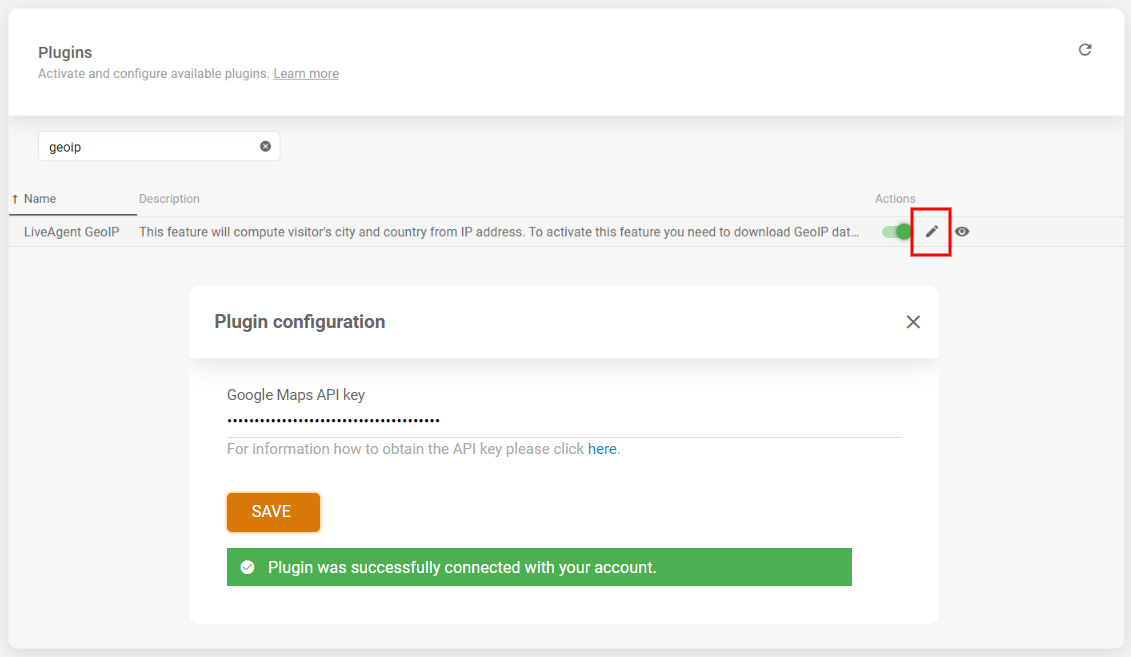This screenshot has width=1131, height=657.
Task: Disable the LiveAgent GeoIP plugin switch
Action: point(897,232)
